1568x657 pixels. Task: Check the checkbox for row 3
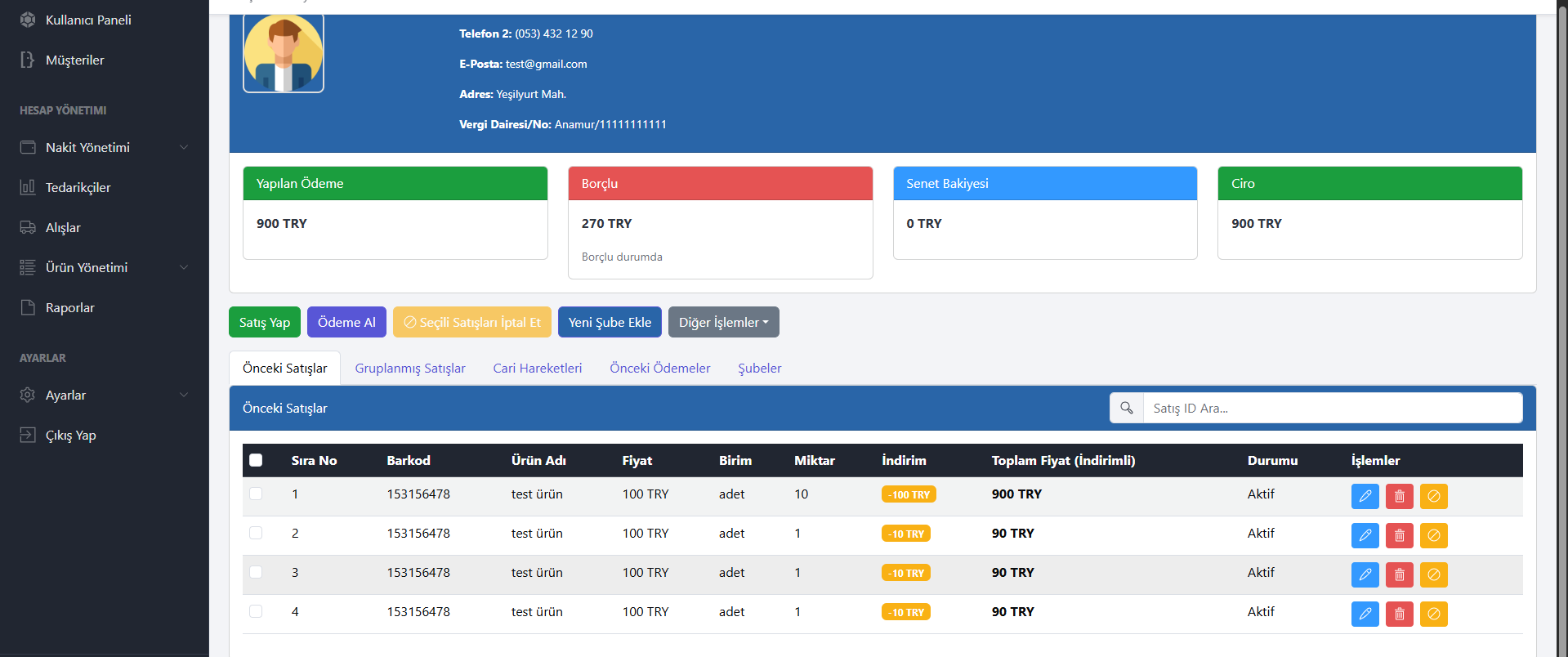[x=256, y=572]
